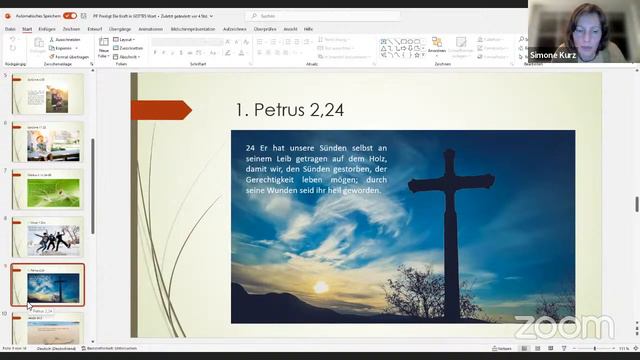Click the text highlight color icon
640x360 pixels.
coord(228,53)
